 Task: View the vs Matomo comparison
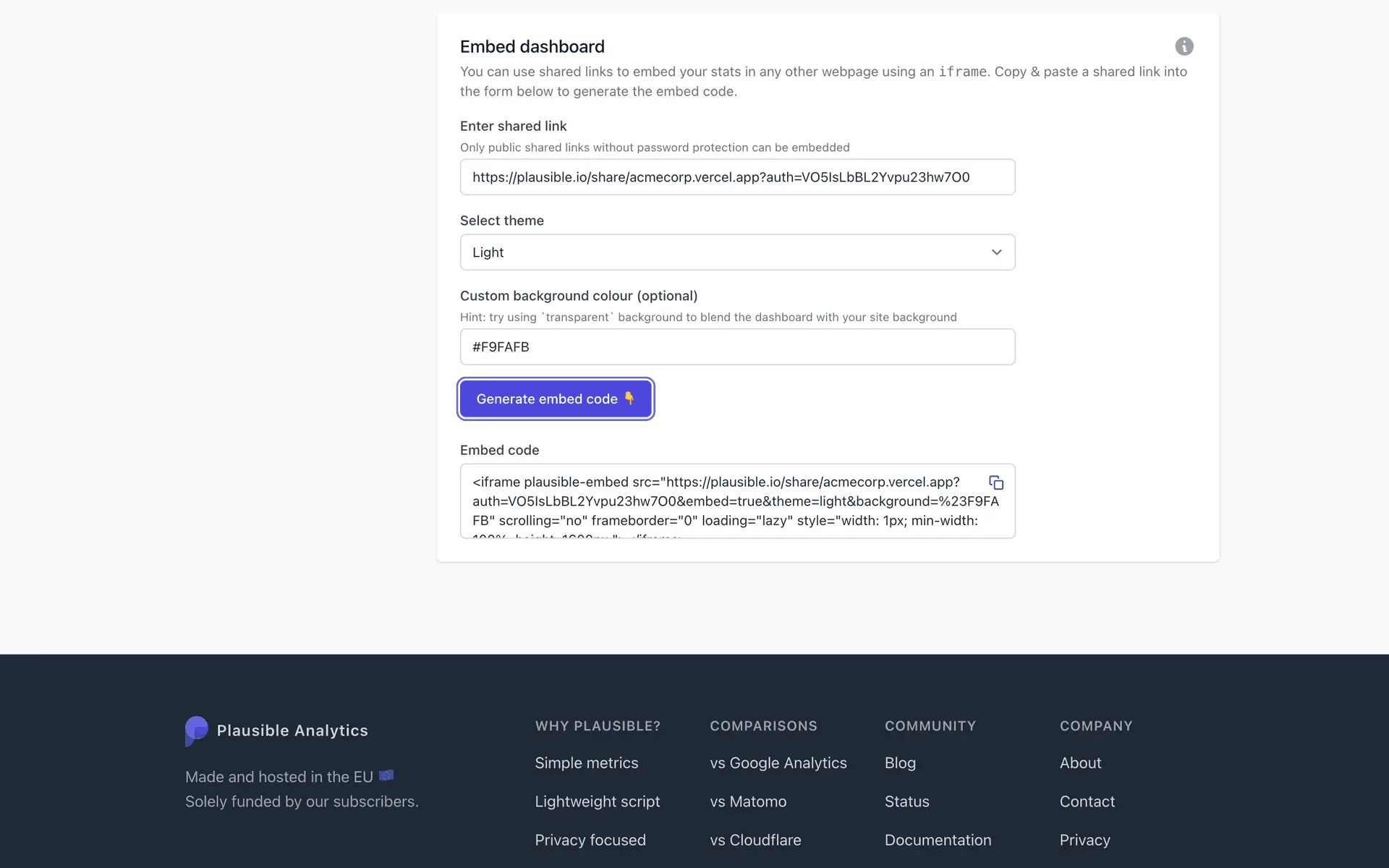(x=748, y=801)
